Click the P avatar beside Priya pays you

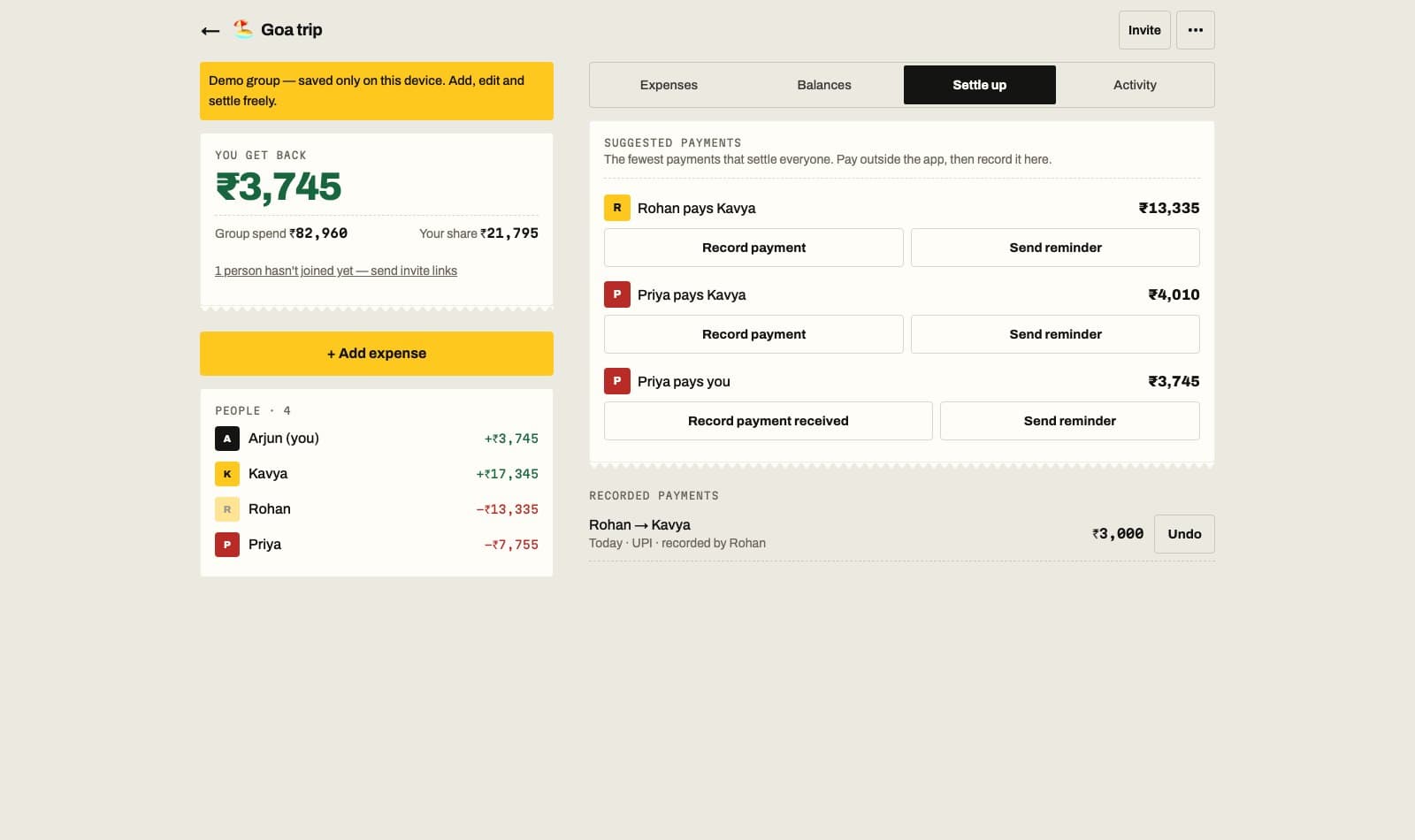[617, 381]
